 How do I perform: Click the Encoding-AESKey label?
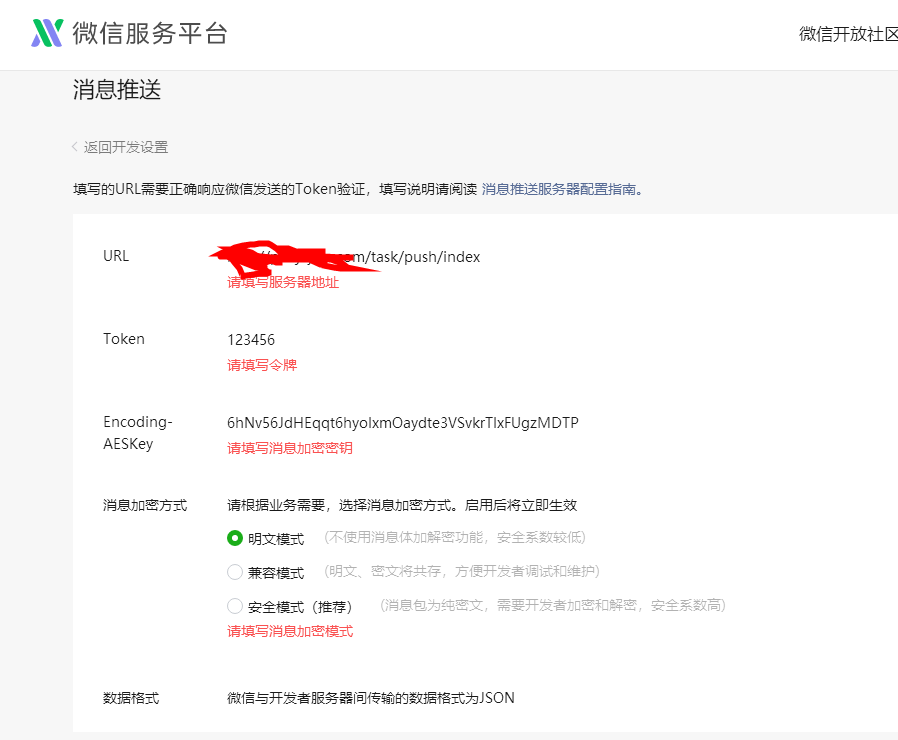pyautogui.click(x=137, y=433)
